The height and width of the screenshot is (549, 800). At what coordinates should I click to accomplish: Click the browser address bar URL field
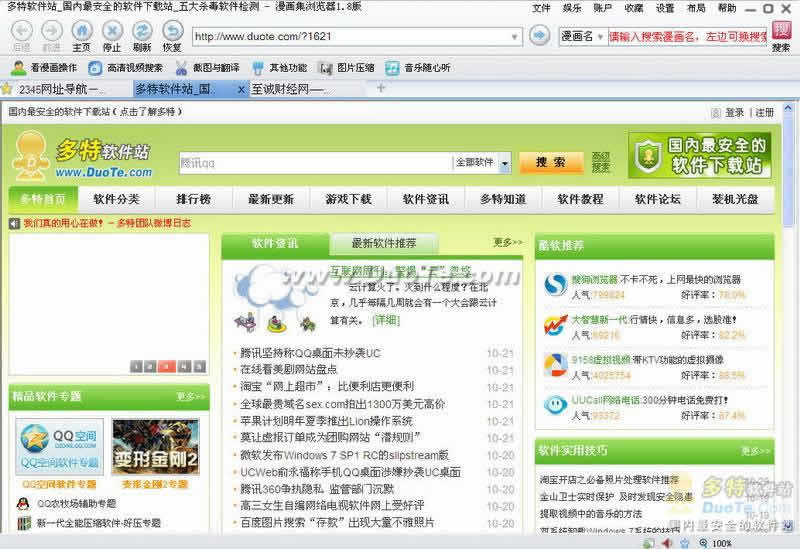click(352, 37)
